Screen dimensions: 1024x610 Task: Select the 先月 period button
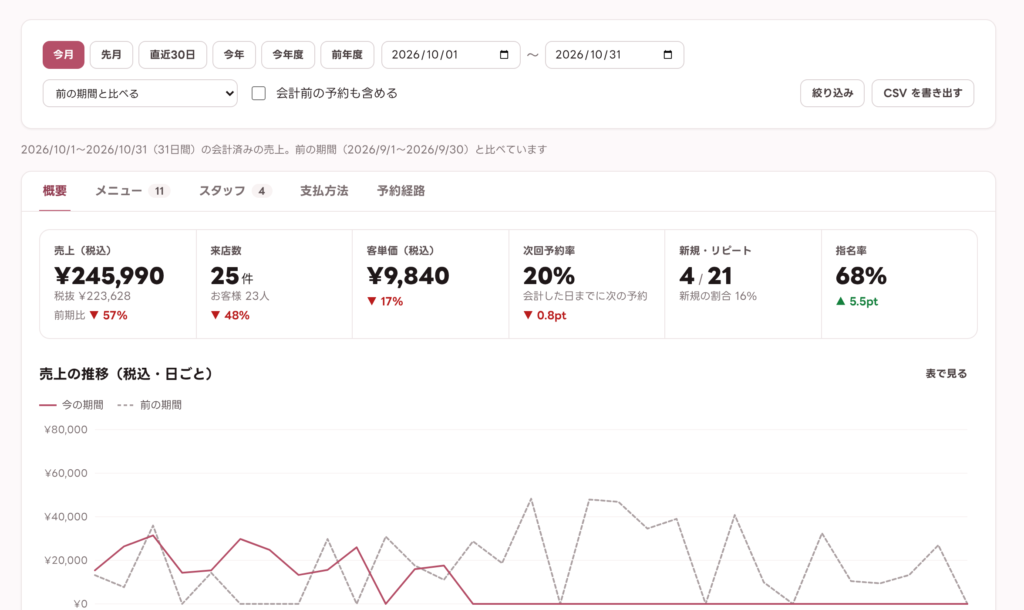111,55
